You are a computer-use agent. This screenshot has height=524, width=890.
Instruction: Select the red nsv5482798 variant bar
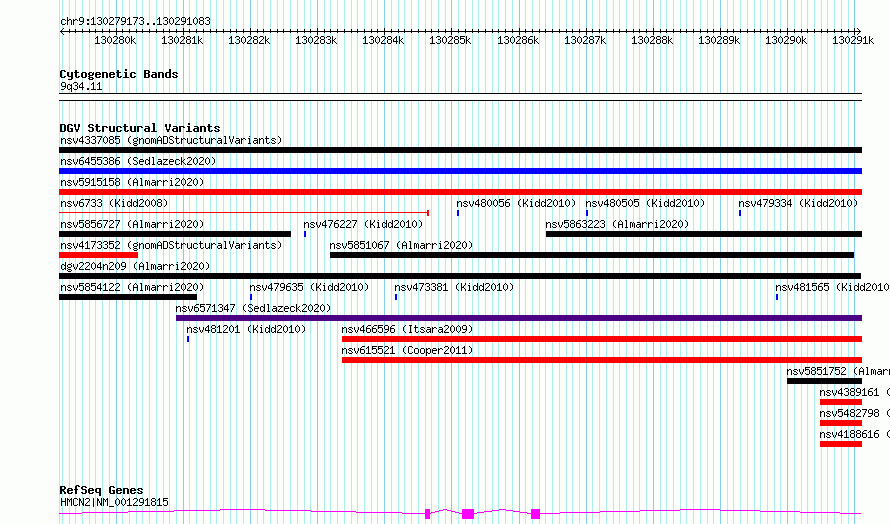click(x=841, y=423)
